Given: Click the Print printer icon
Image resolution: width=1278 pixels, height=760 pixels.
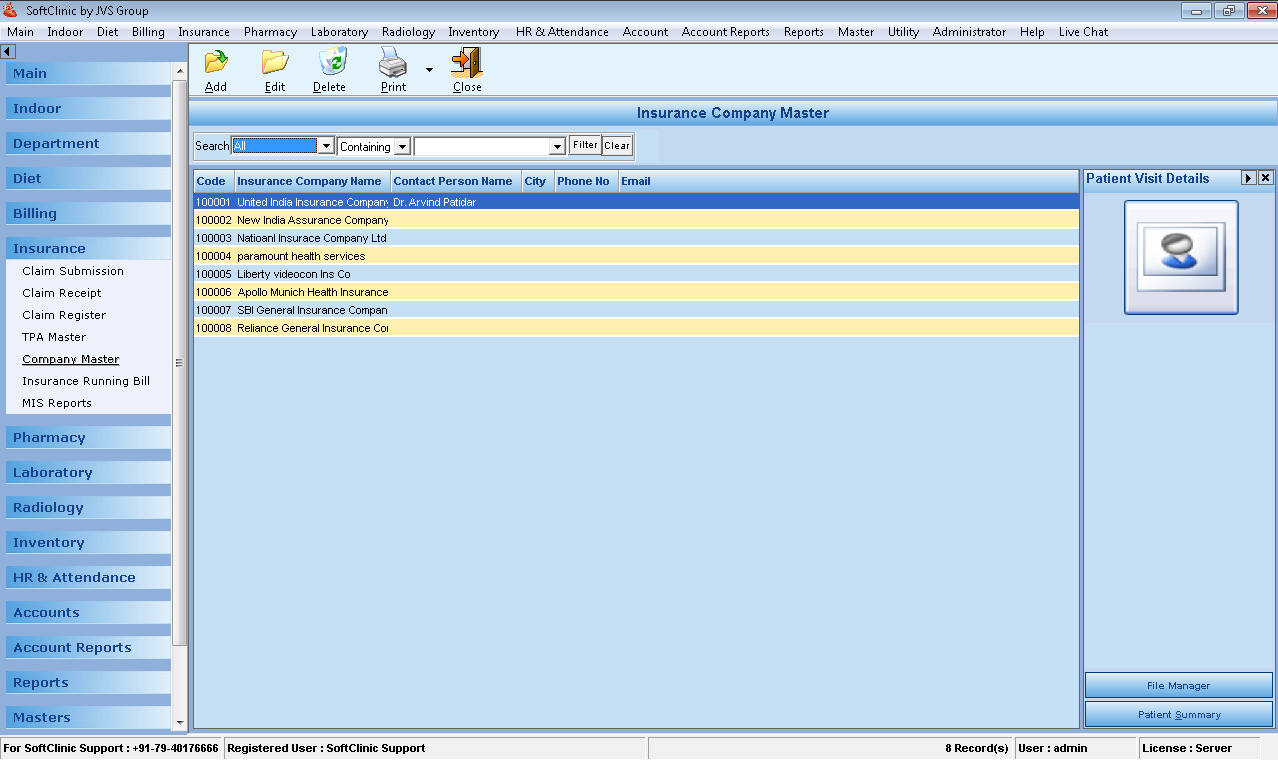Looking at the screenshot, I should 392,63.
